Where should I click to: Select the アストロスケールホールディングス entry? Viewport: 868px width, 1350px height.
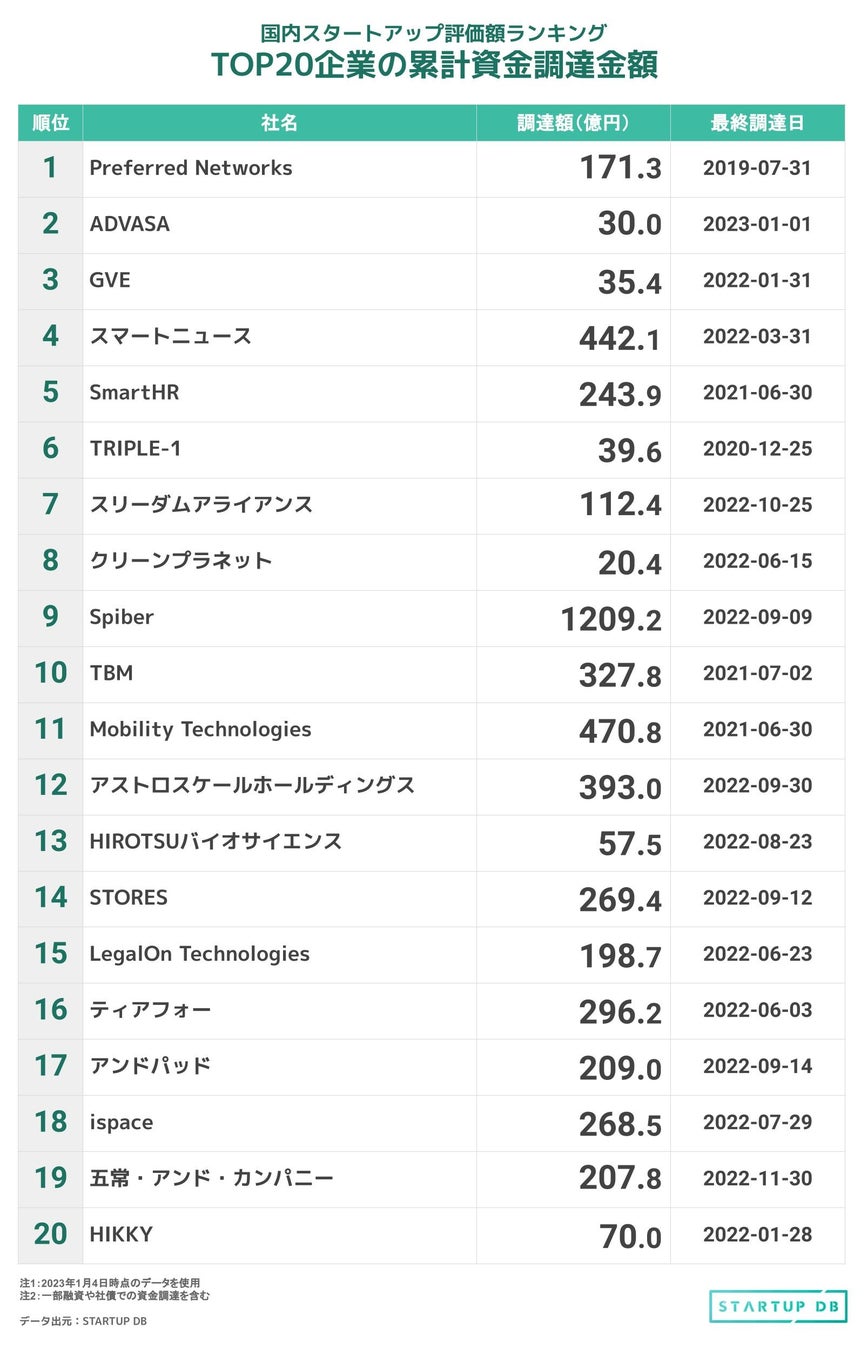252,785
